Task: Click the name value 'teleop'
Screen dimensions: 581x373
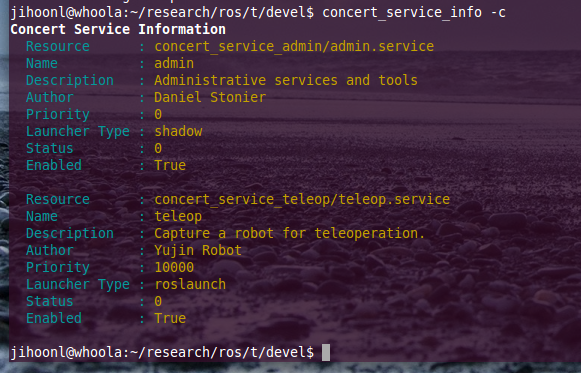Action: coord(178,216)
